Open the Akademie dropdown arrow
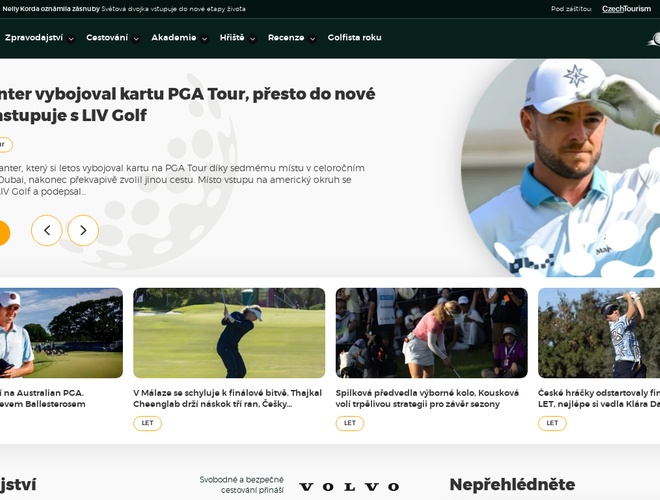This screenshot has height=500, width=660. click(x=204, y=39)
